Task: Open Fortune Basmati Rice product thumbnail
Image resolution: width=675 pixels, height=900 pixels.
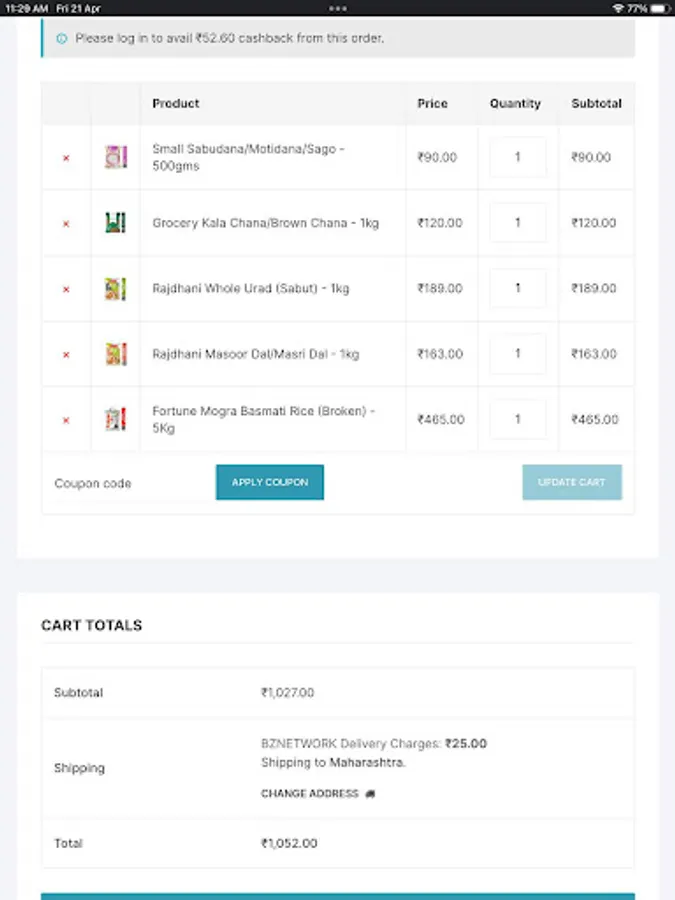Action: point(116,419)
